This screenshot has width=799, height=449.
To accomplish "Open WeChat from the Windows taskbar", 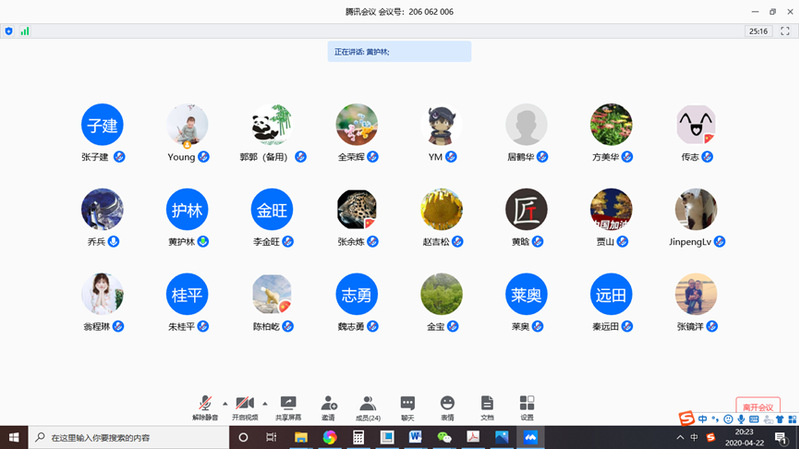I will [x=444, y=437].
